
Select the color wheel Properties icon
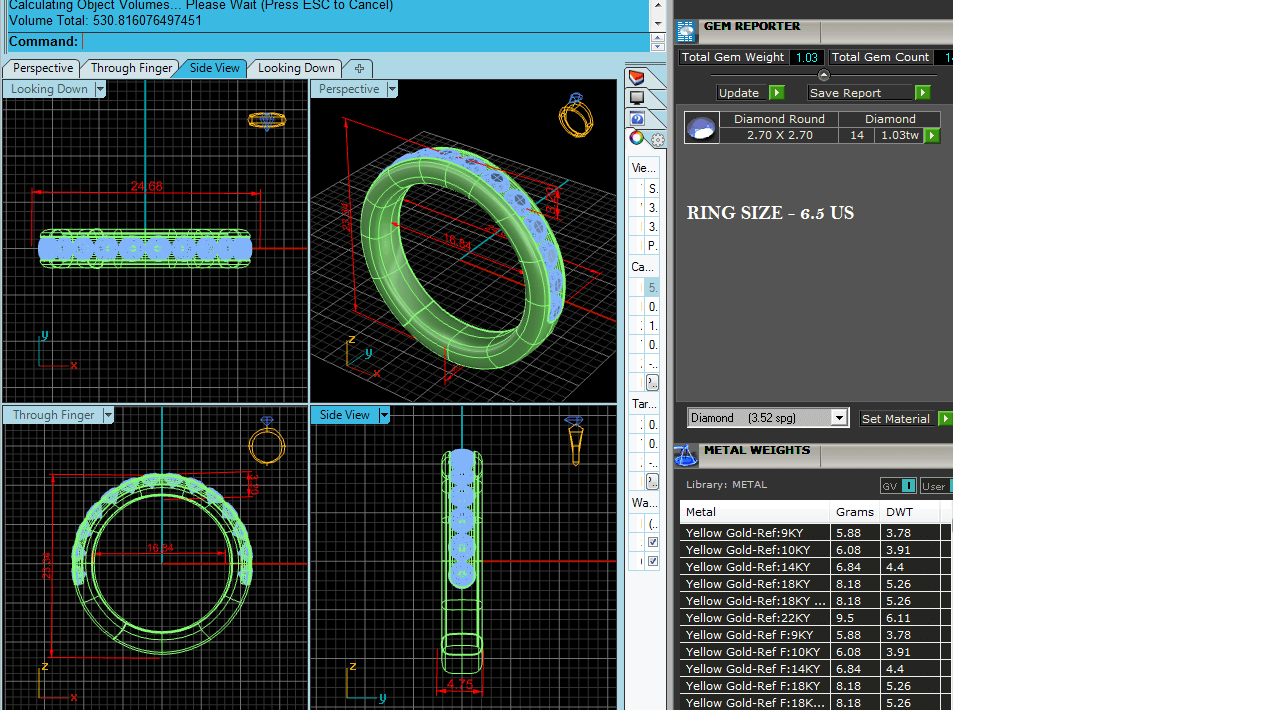637,138
